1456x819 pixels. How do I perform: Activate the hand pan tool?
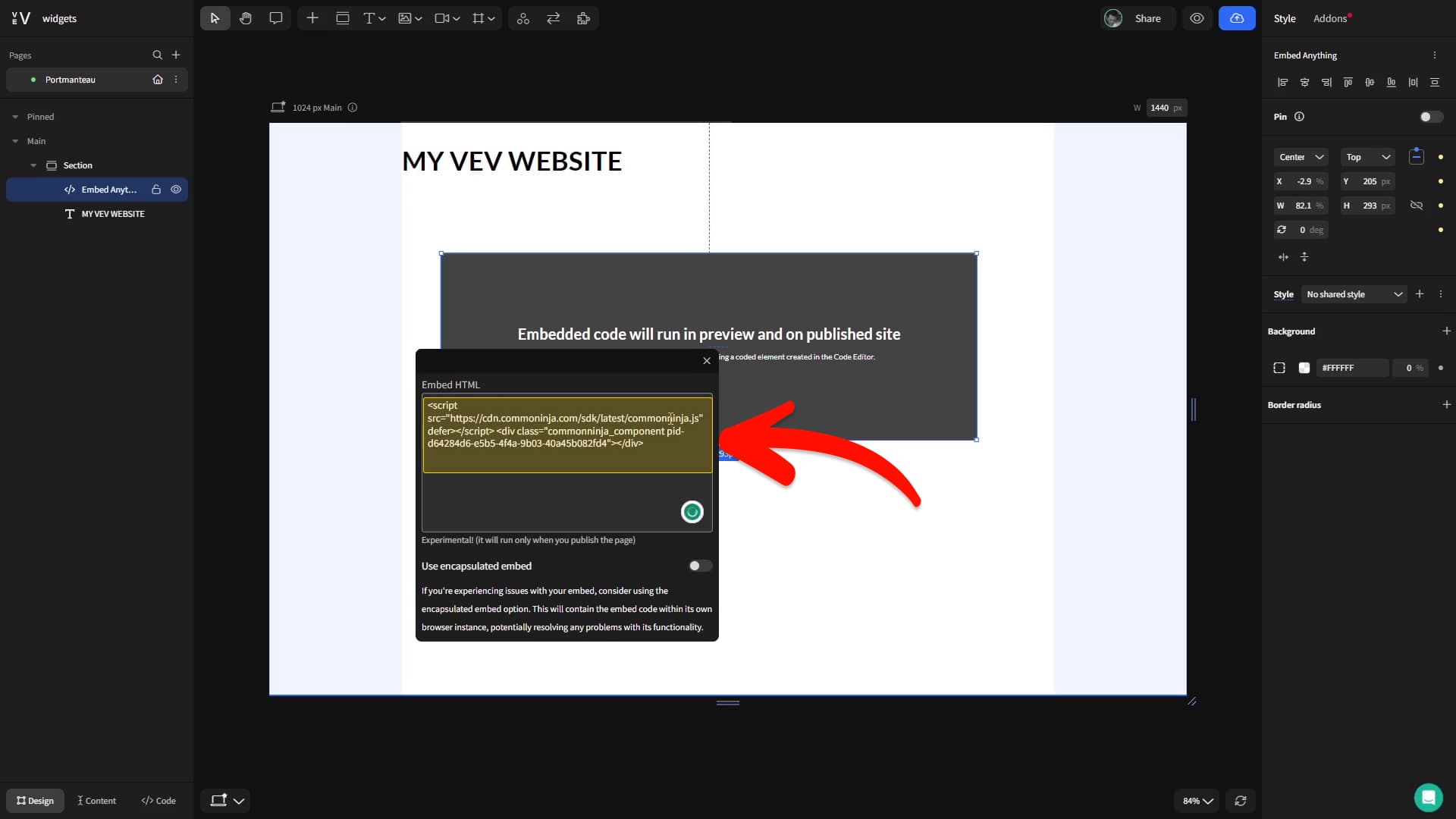[x=246, y=18]
